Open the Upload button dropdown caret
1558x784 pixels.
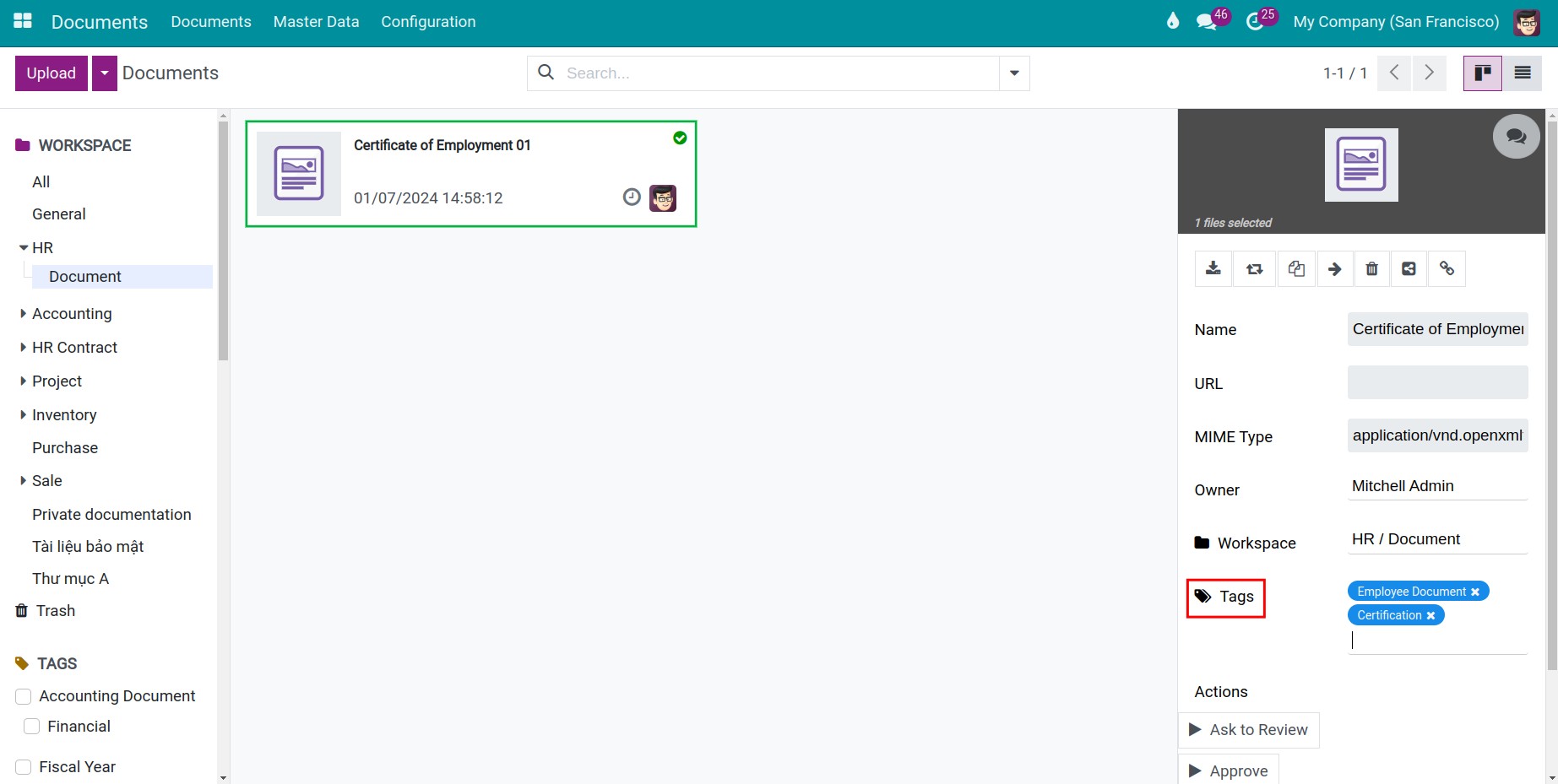click(104, 73)
